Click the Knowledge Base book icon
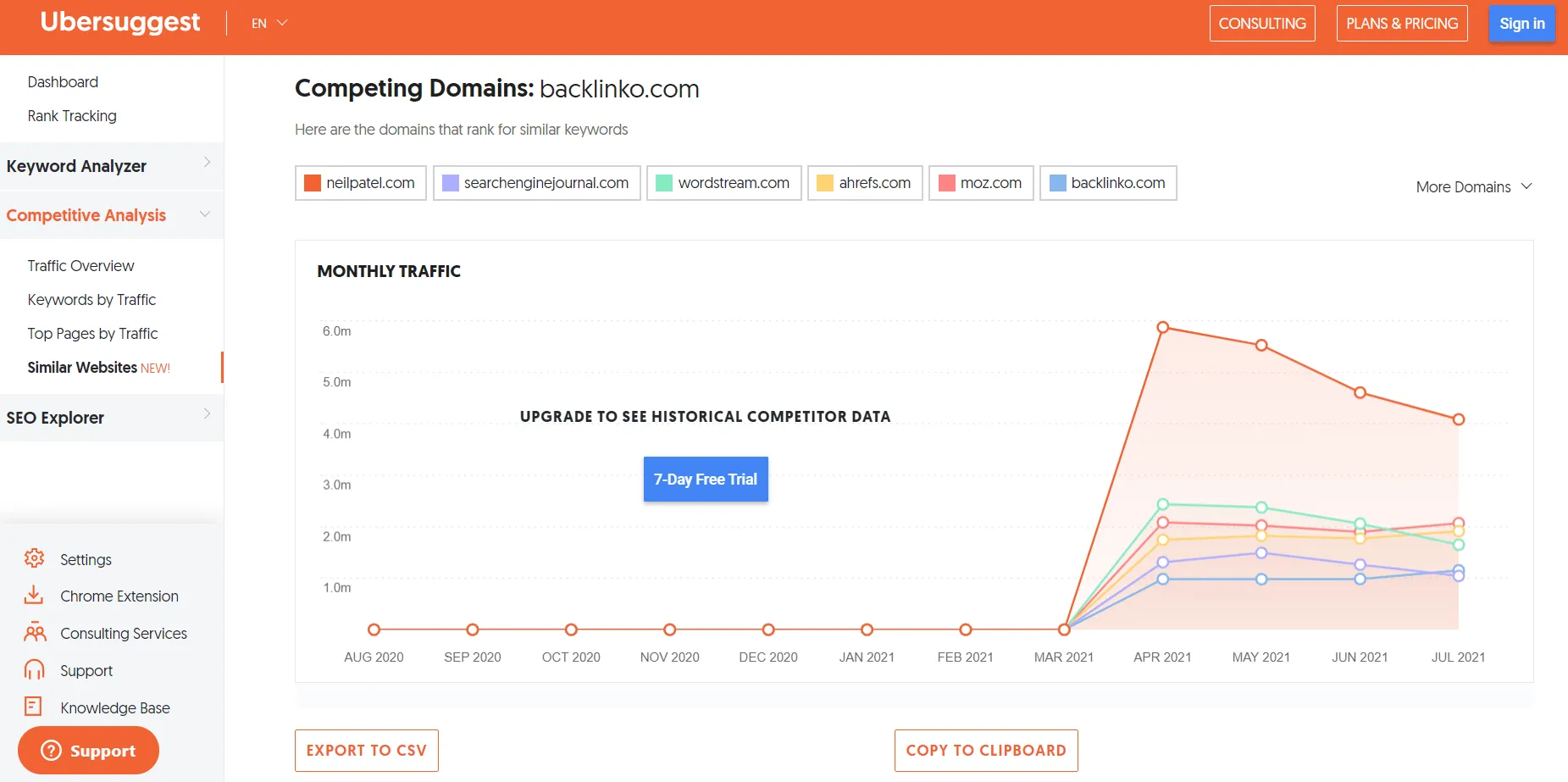Image resolution: width=1568 pixels, height=782 pixels. click(x=34, y=707)
